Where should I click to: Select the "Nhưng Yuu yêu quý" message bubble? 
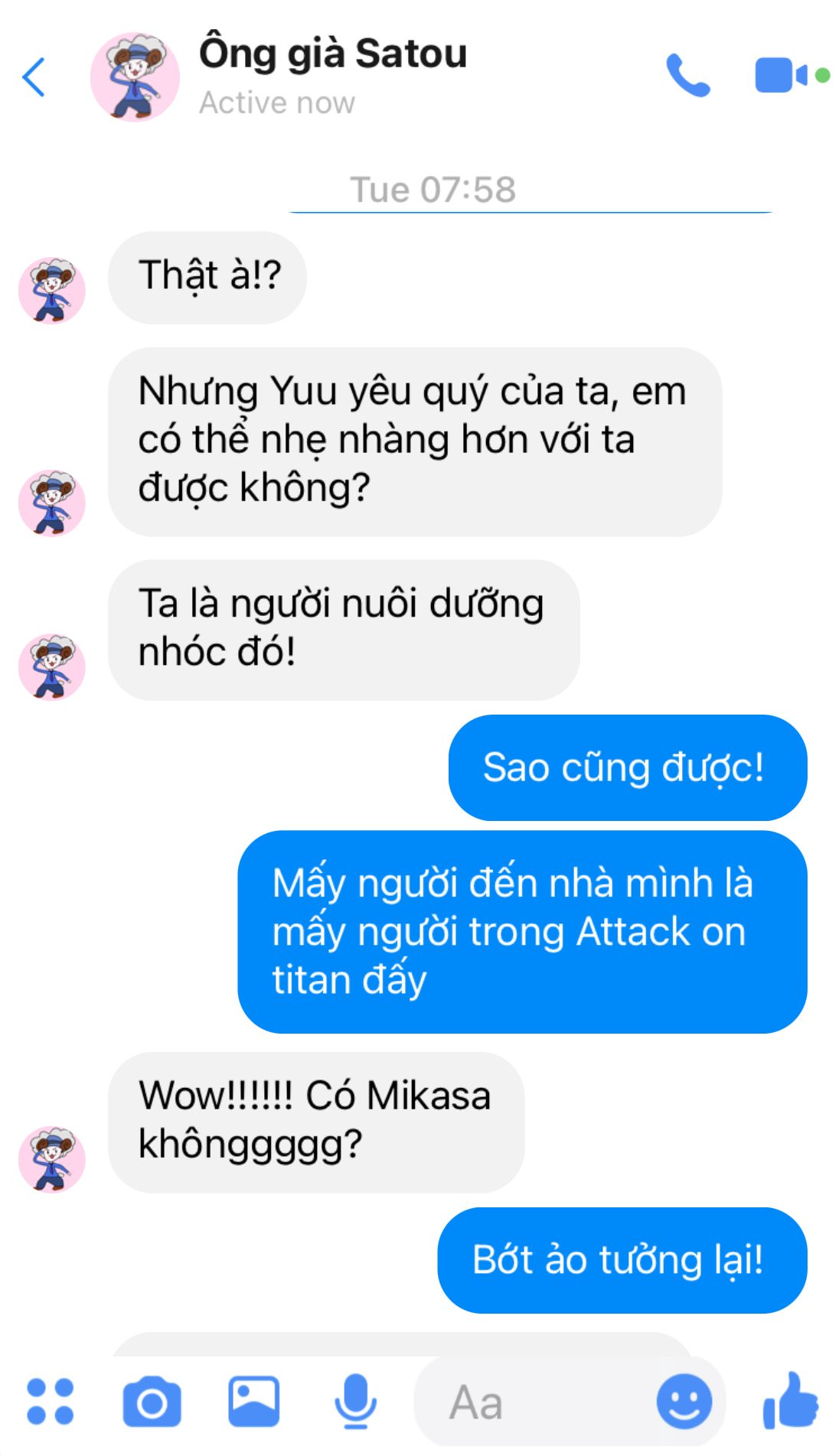pos(415,441)
